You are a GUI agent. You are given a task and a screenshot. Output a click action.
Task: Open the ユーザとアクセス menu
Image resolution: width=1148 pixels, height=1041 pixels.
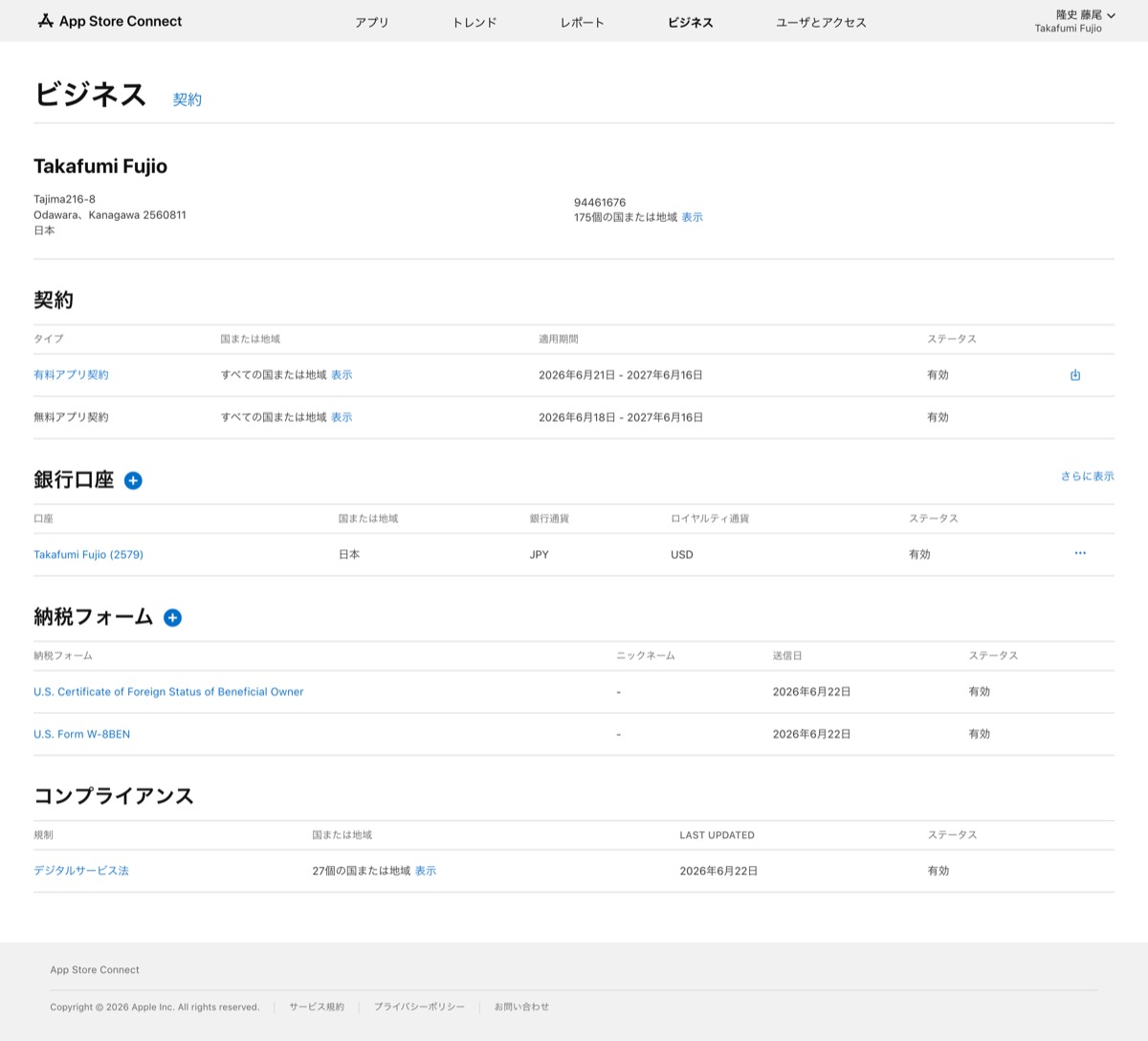pyautogui.click(x=821, y=22)
